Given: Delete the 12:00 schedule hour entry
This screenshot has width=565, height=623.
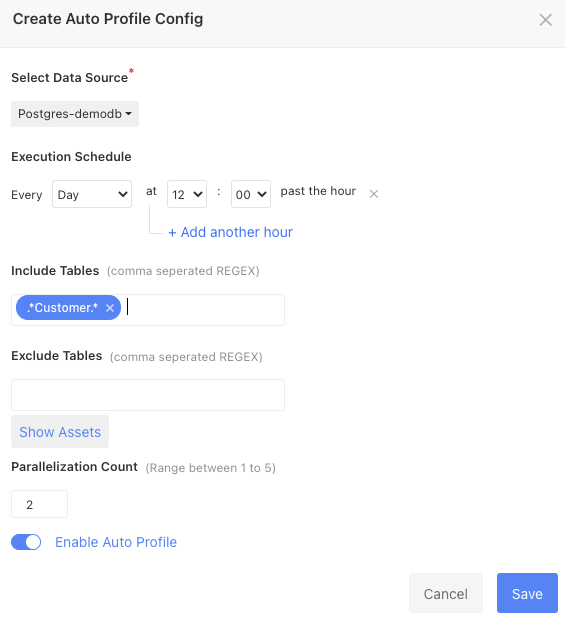Looking at the screenshot, I should click(x=374, y=194).
